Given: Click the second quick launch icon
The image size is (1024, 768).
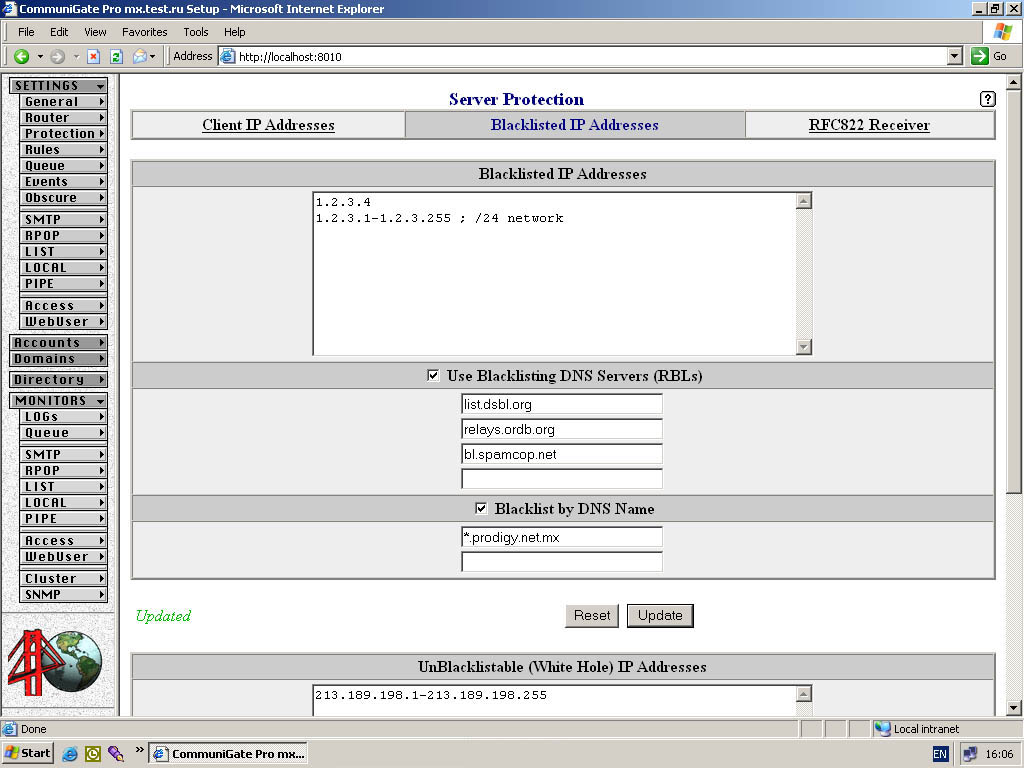Looking at the screenshot, I should click(x=93, y=754).
